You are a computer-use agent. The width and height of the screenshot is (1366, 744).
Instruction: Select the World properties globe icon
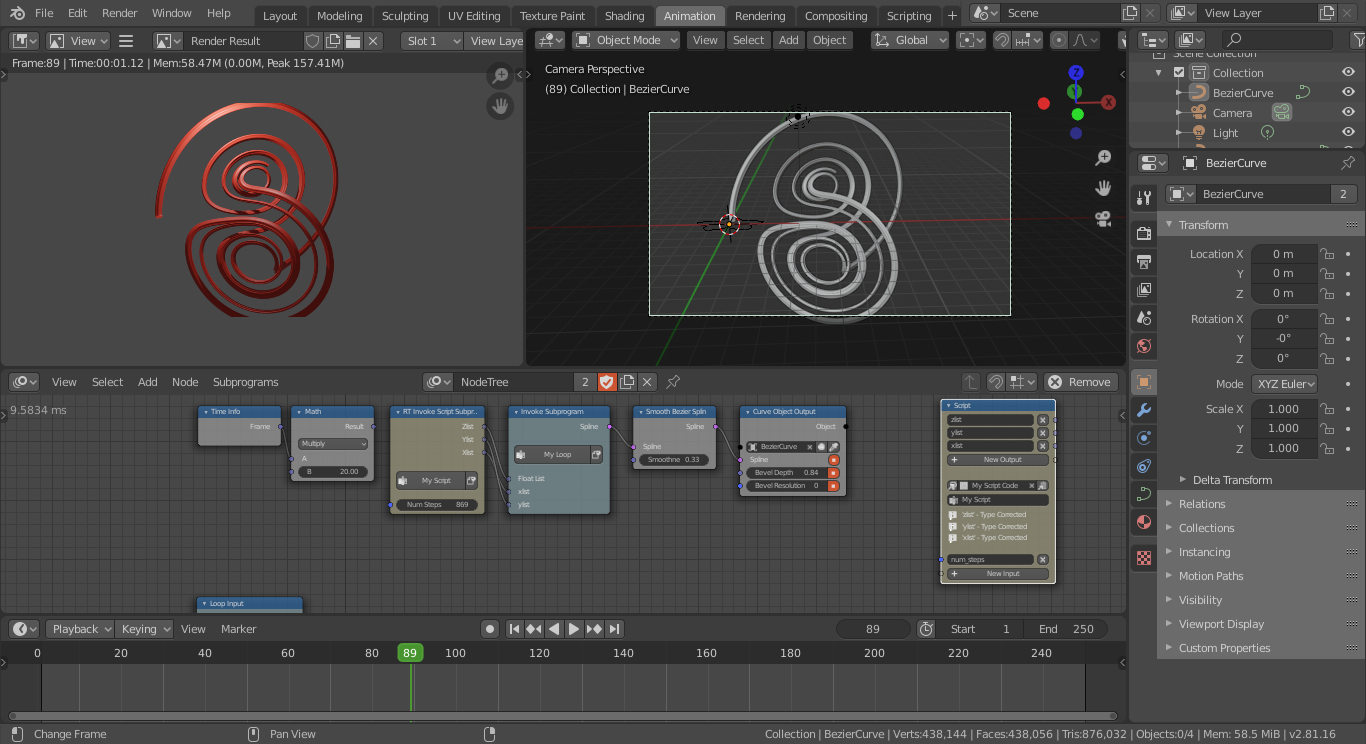[1144, 344]
